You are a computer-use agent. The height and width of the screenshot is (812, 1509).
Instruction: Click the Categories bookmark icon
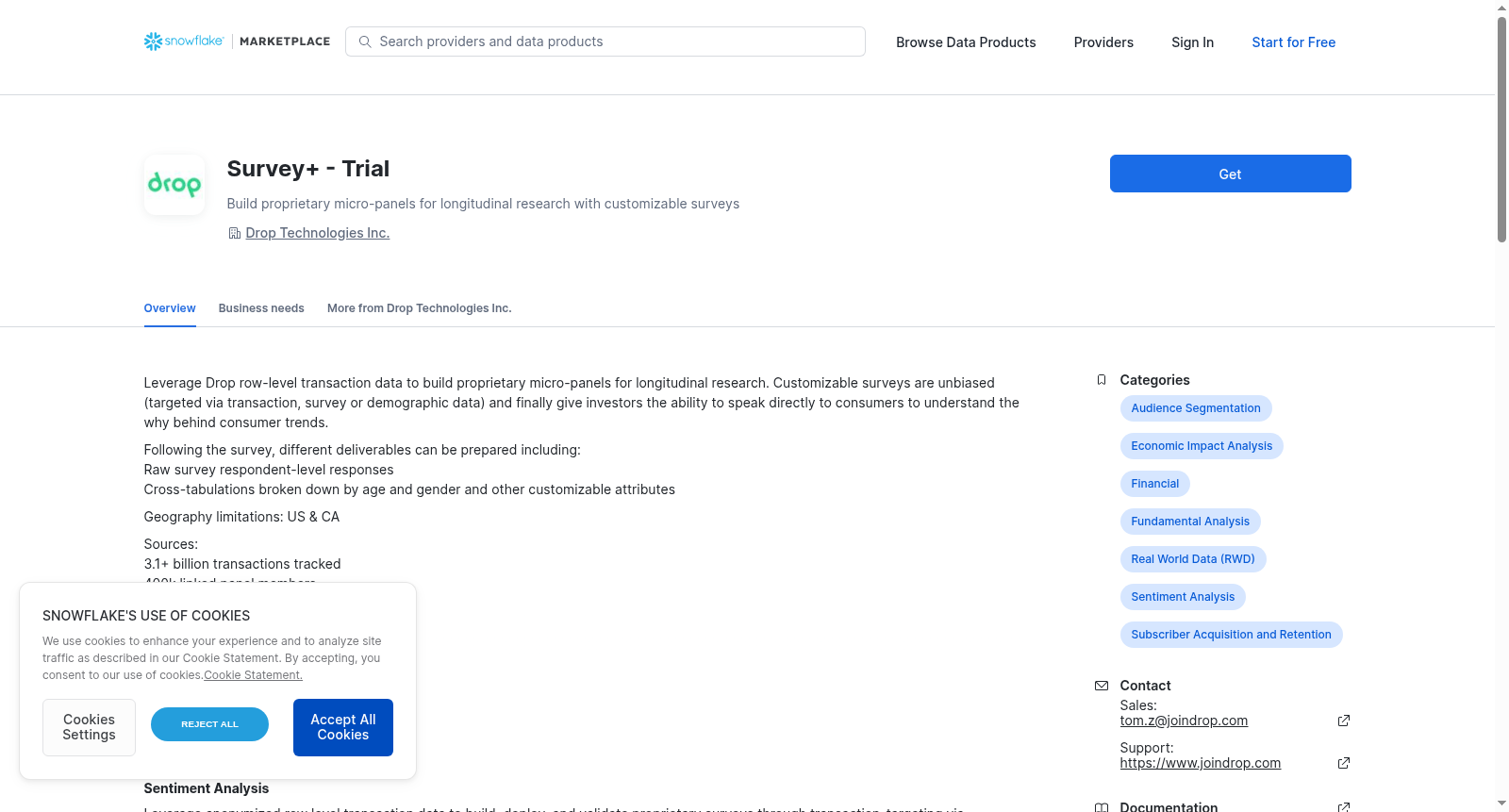pyautogui.click(x=1102, y=380)
